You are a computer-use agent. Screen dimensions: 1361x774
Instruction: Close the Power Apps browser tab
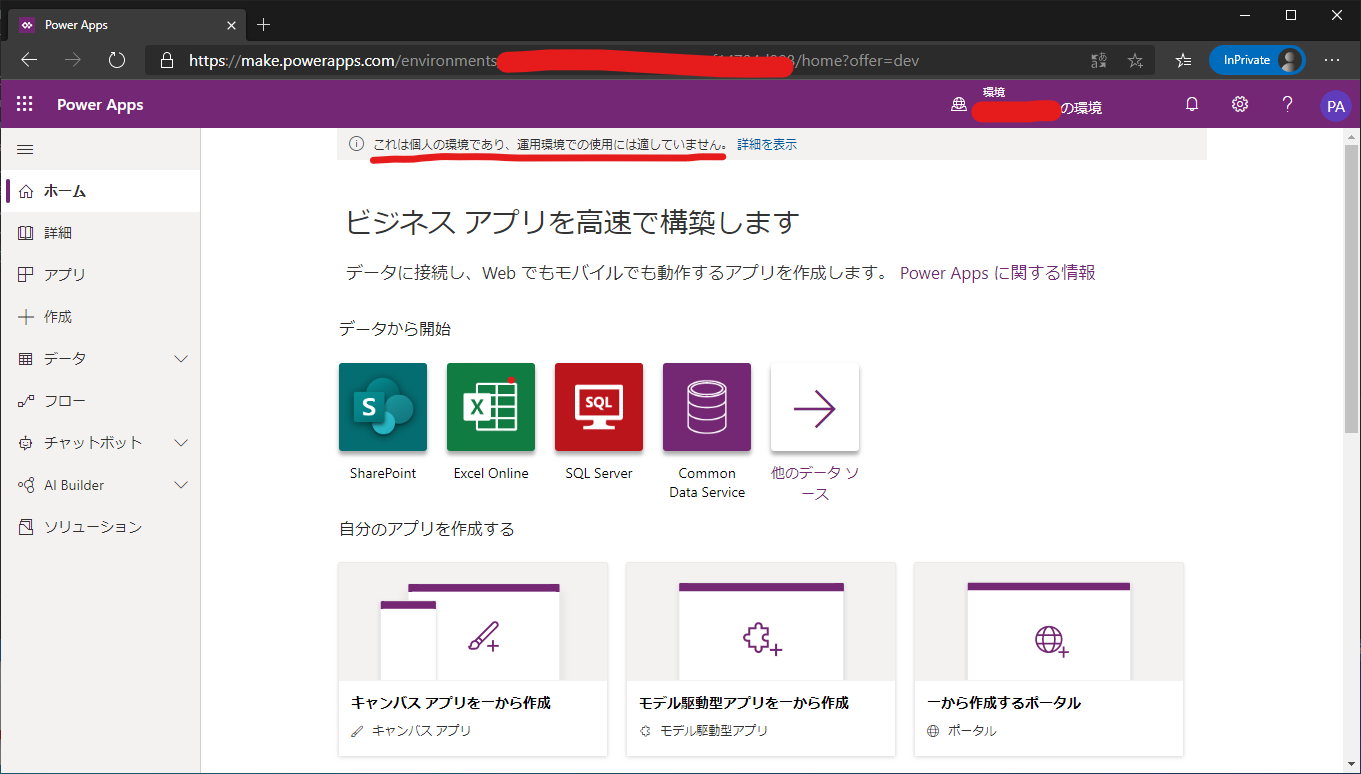click(232, 25)
